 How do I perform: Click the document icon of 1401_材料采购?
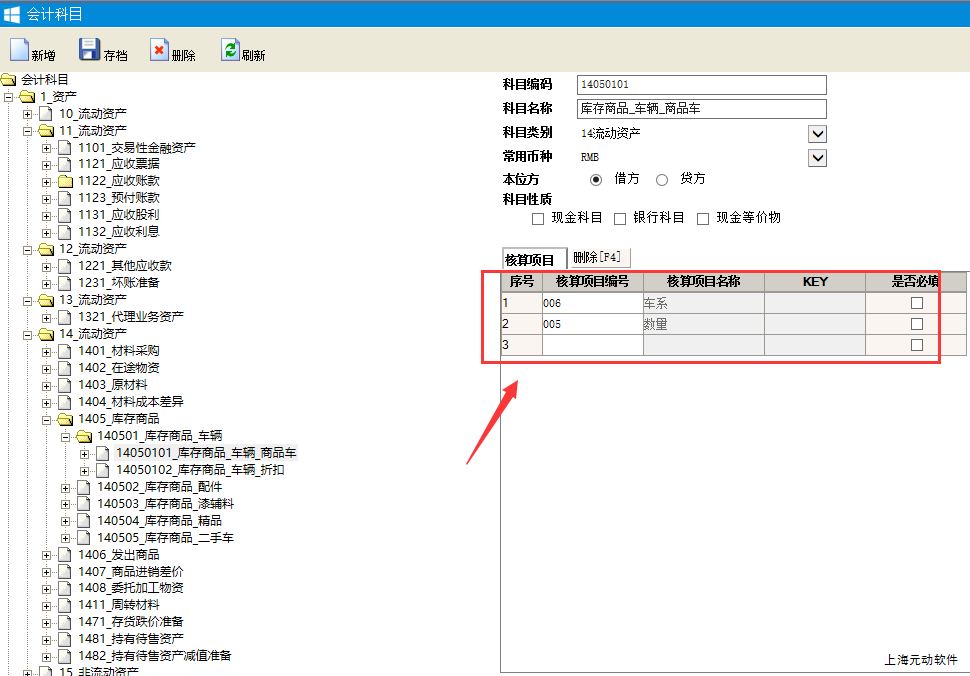(65, 351)
